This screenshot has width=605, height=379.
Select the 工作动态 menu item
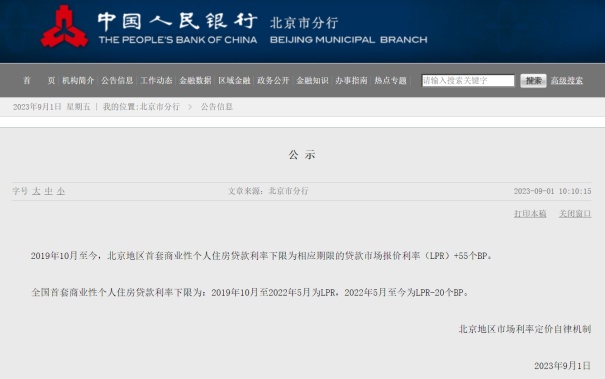click(x=156, y=80)
